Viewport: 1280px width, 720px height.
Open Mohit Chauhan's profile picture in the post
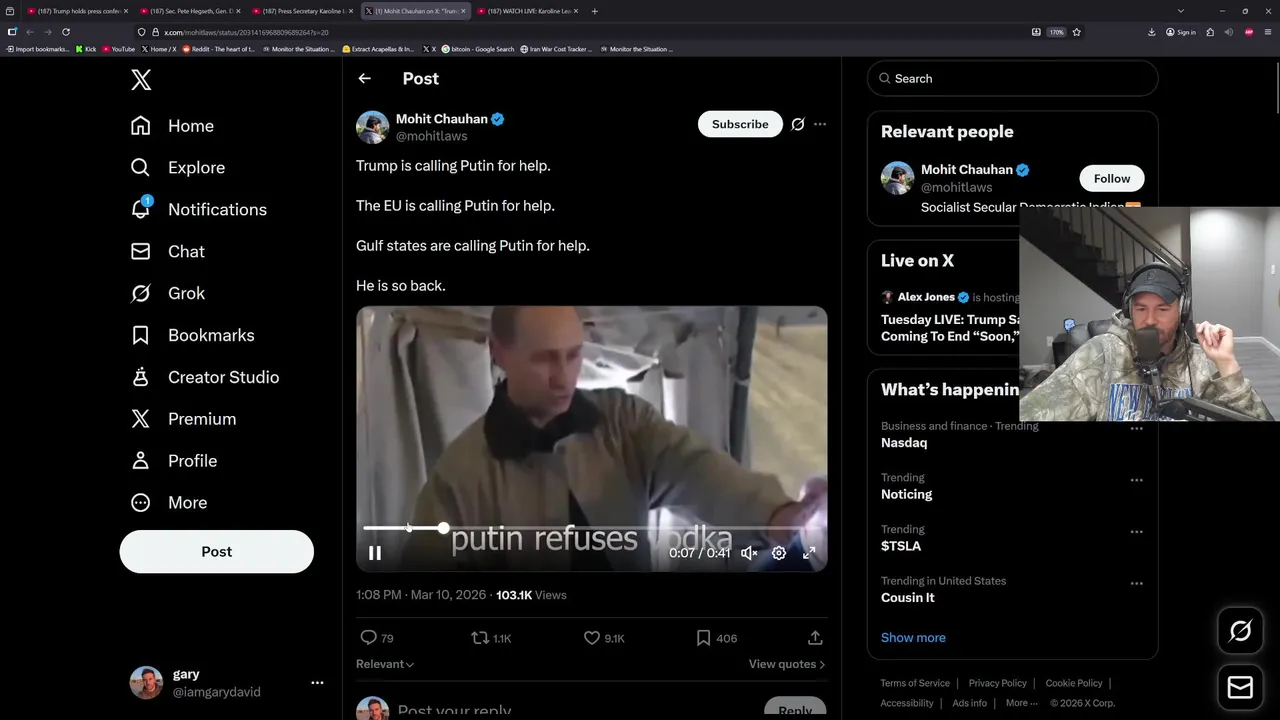pyautogui.click(x=372, y=127)
